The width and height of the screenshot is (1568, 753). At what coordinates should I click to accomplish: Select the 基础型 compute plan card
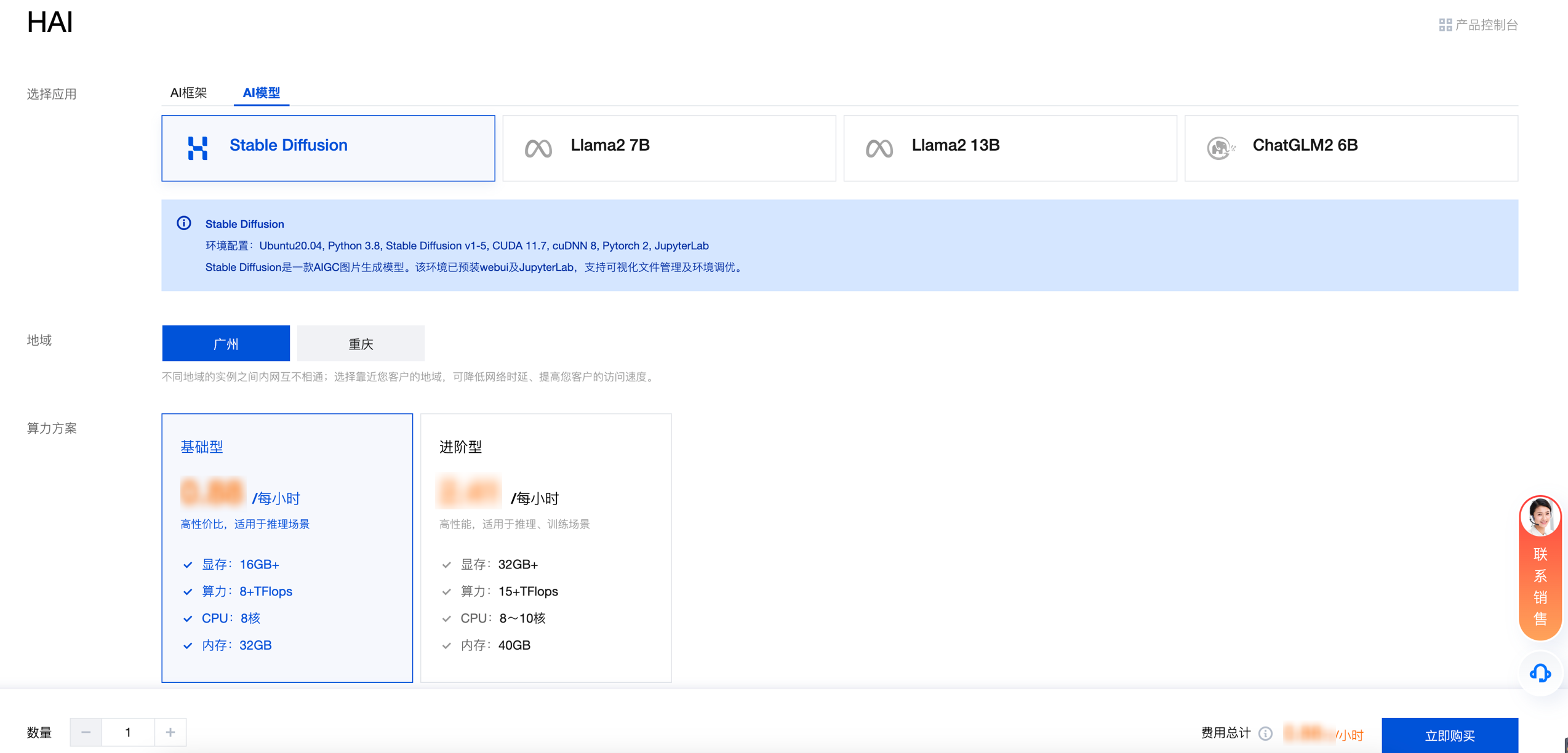pos(287,548)
